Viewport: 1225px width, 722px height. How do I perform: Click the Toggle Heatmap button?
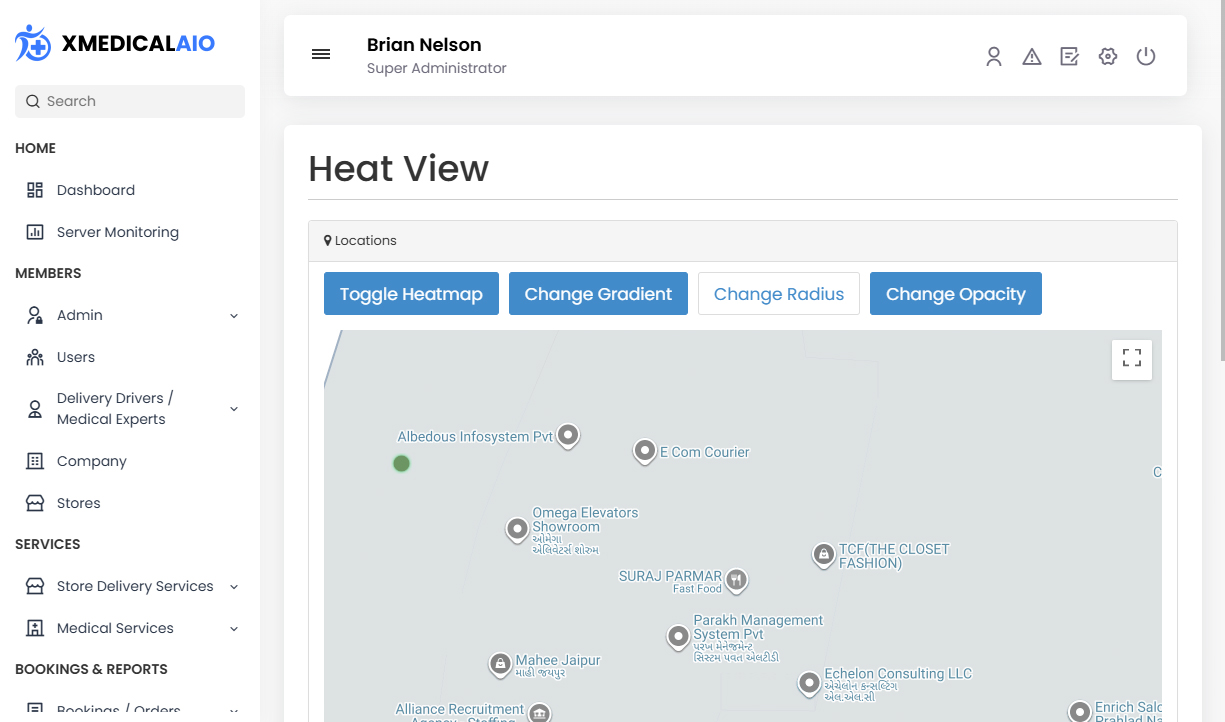[x=411, y=294]
